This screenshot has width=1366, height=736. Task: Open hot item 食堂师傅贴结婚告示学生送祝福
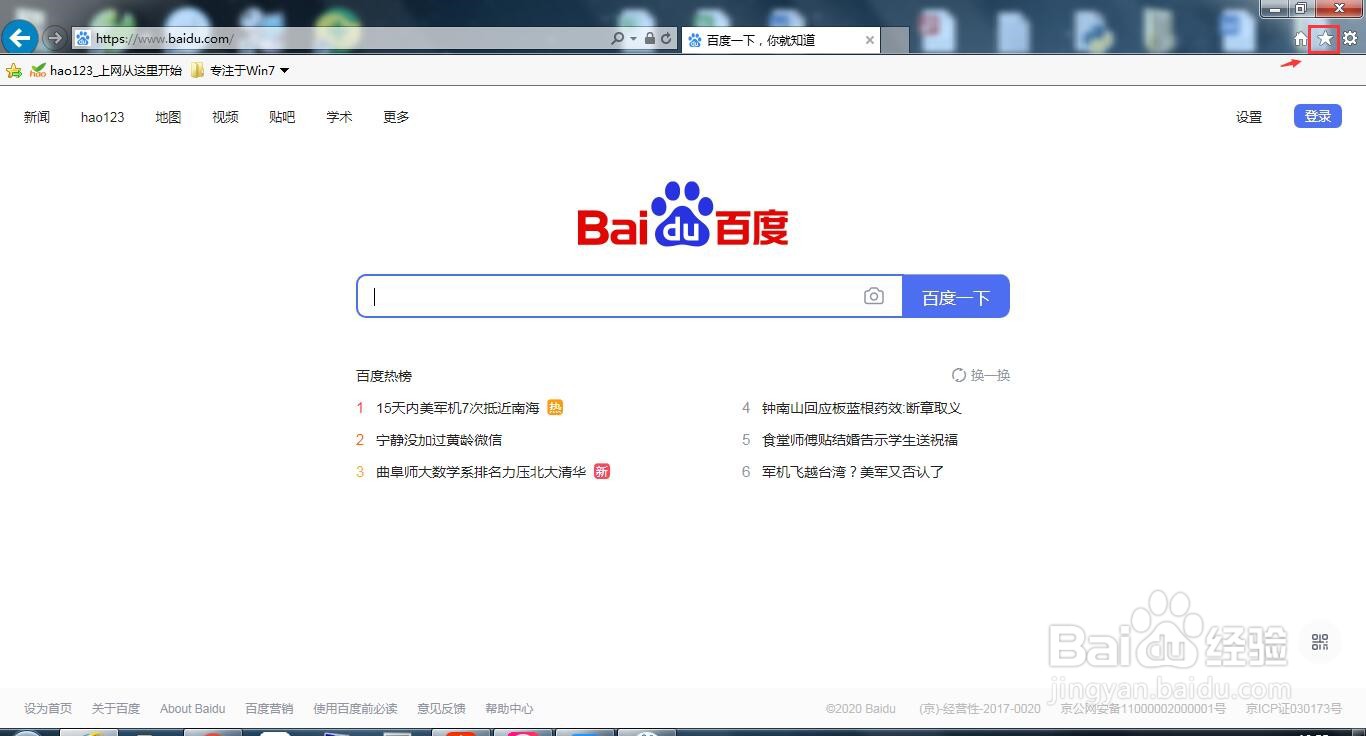coord(860,440)
